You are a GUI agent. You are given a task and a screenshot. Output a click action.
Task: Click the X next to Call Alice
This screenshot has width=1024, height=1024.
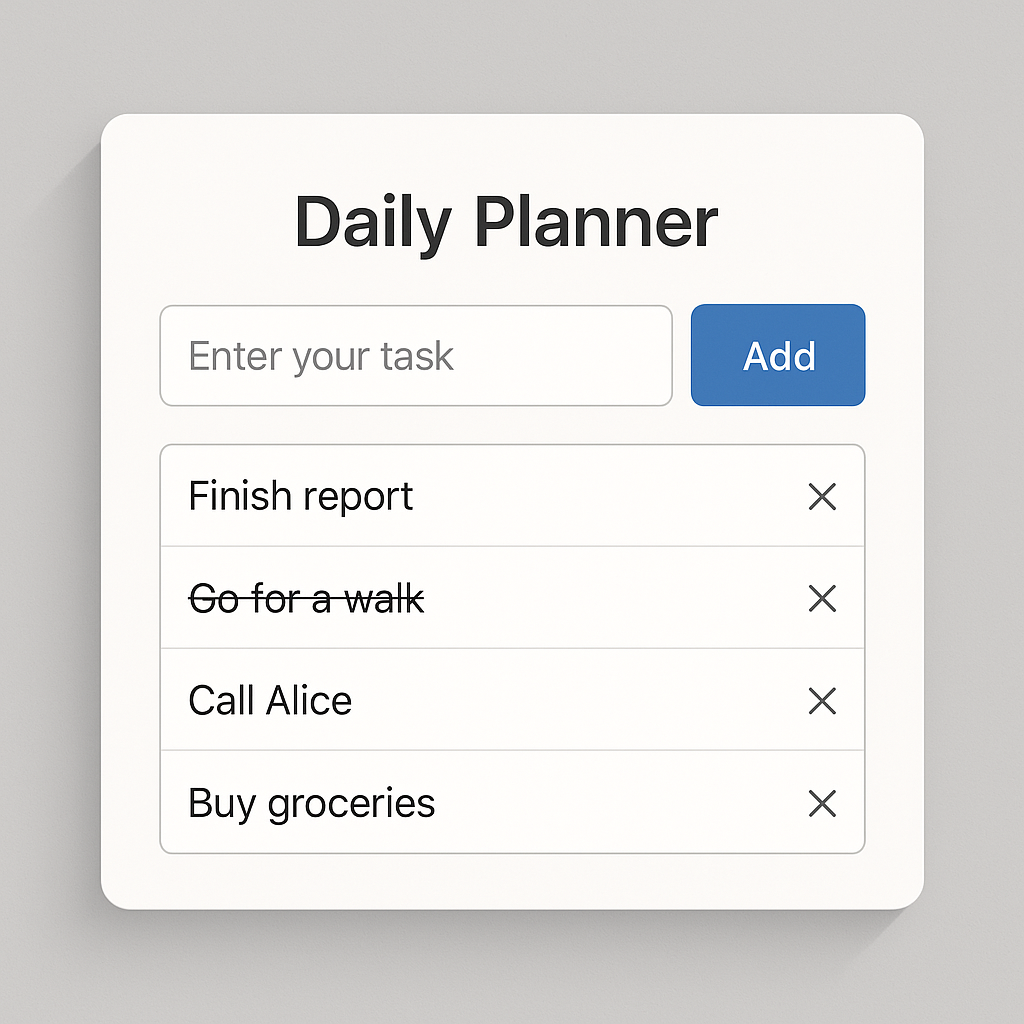click(822, 701)
